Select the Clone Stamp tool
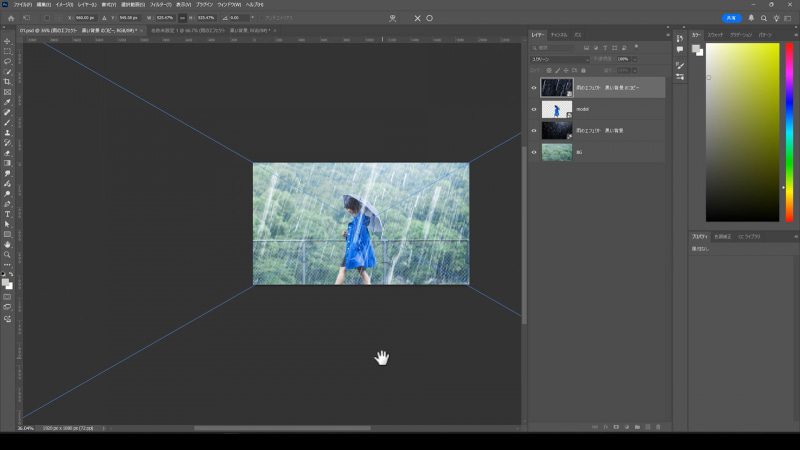800x450 pixels. [7, 133]
